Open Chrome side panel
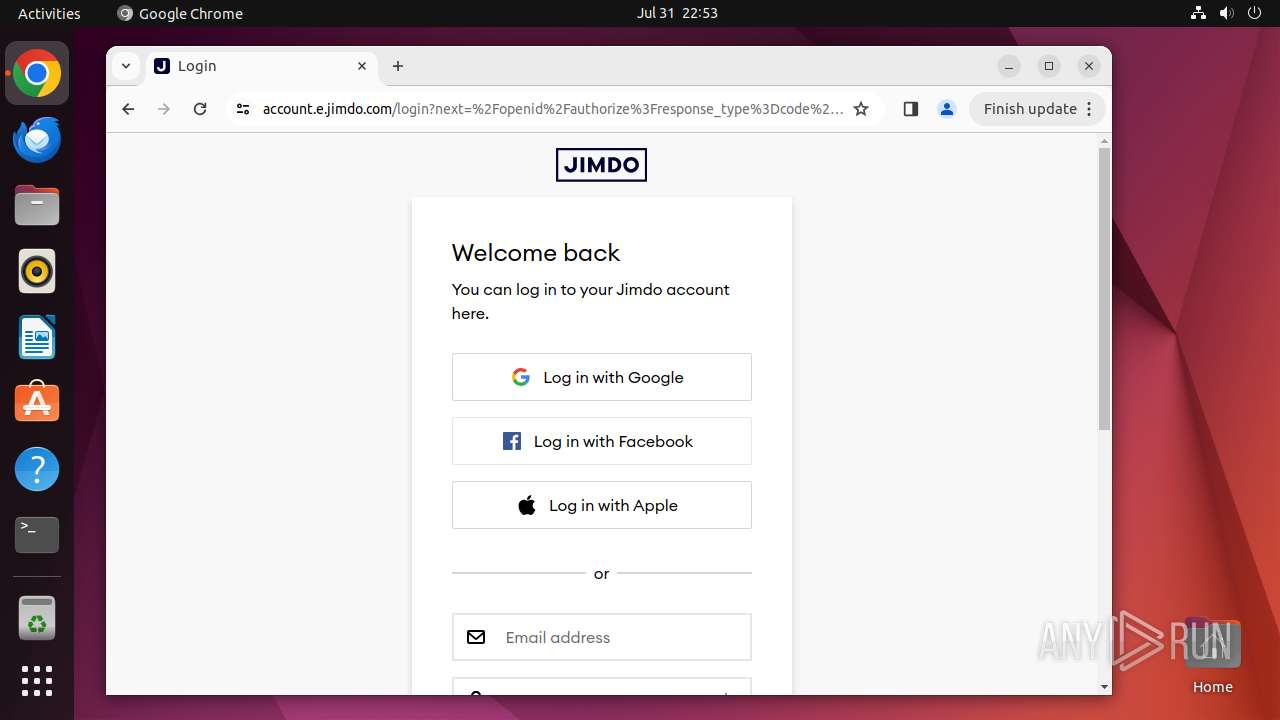 coord(910,109)
